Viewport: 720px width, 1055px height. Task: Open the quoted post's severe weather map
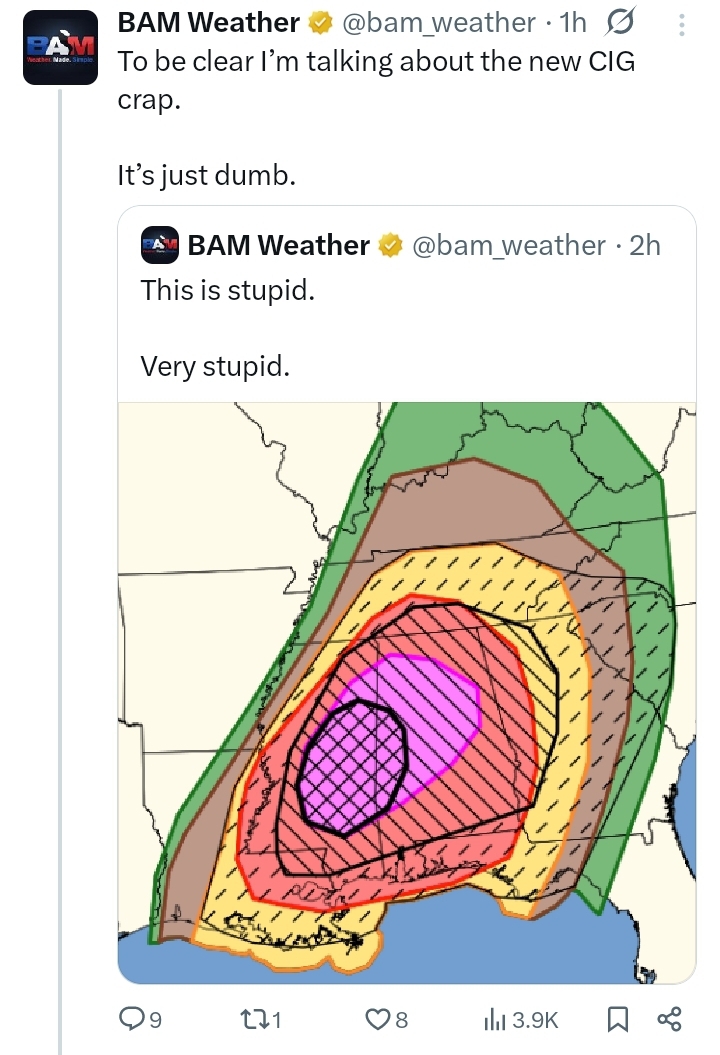click(406, 692)
